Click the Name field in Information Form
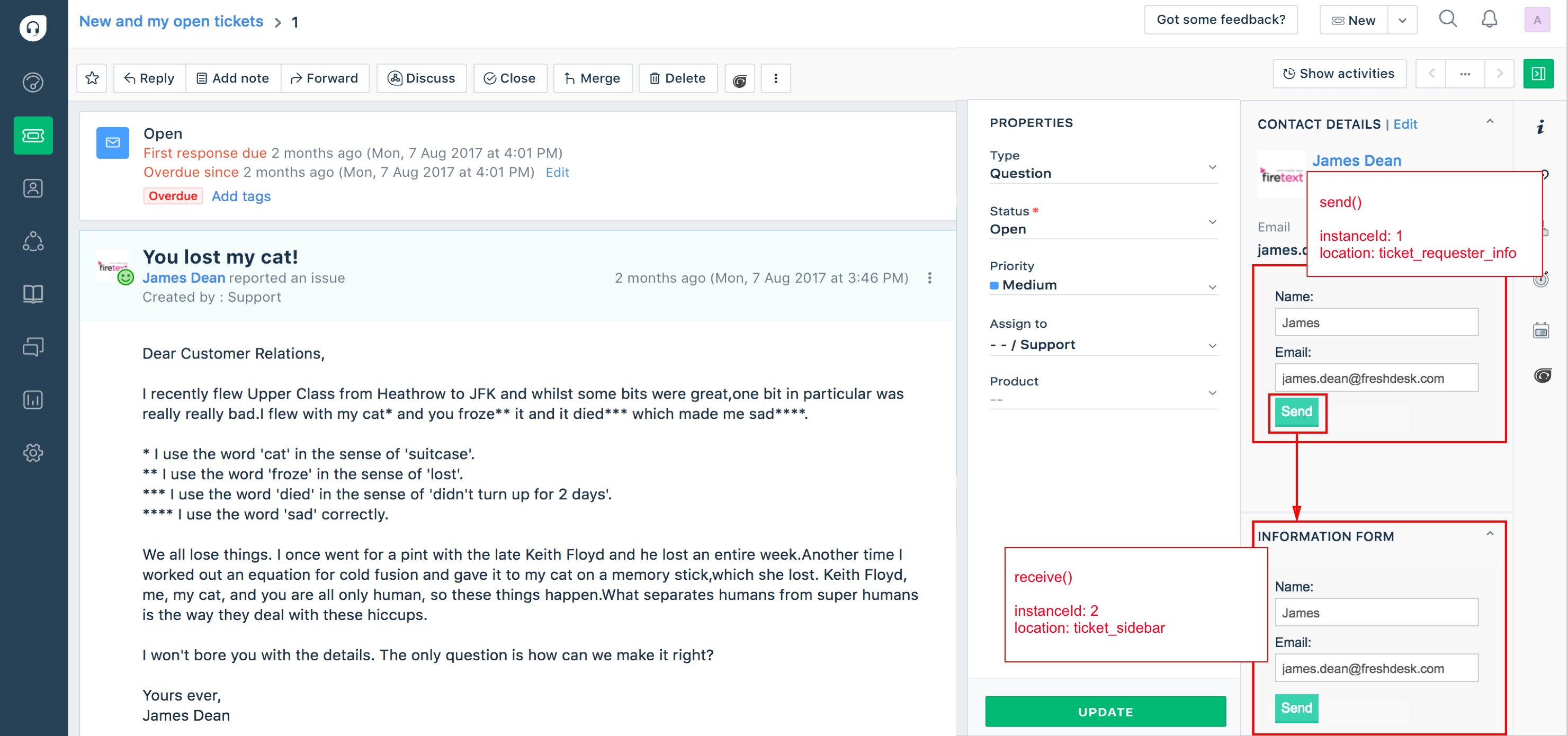Viewport: 1568px width, 736px height. 1376,612
